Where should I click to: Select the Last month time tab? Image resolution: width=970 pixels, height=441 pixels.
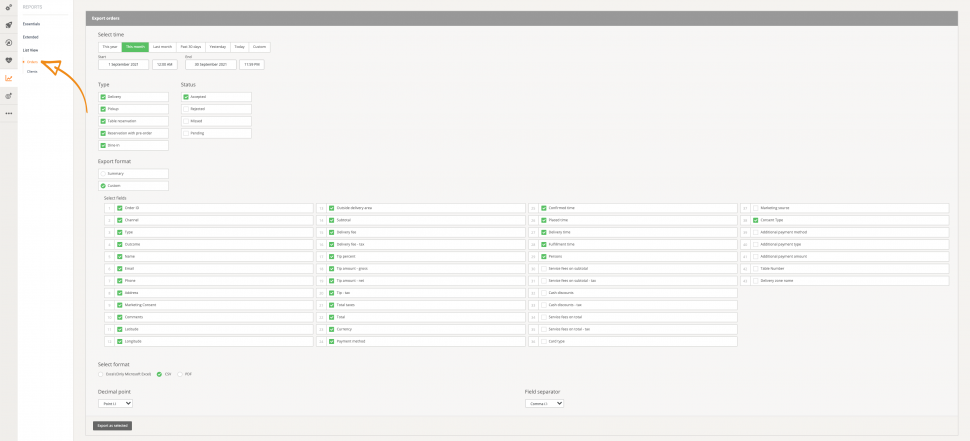[162, 47]
